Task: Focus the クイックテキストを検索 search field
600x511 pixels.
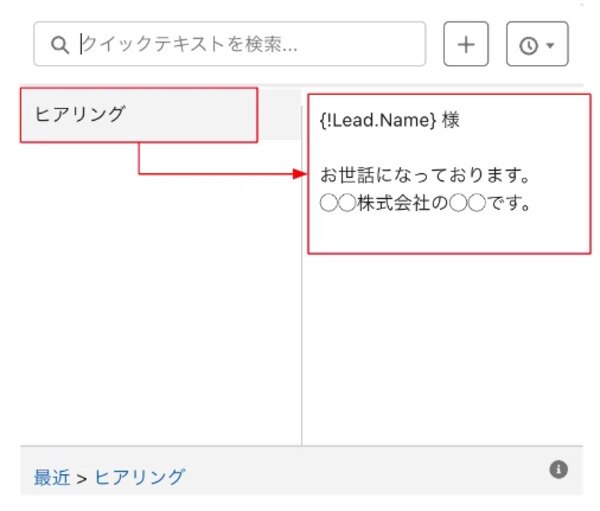Action: pos(230,44)
